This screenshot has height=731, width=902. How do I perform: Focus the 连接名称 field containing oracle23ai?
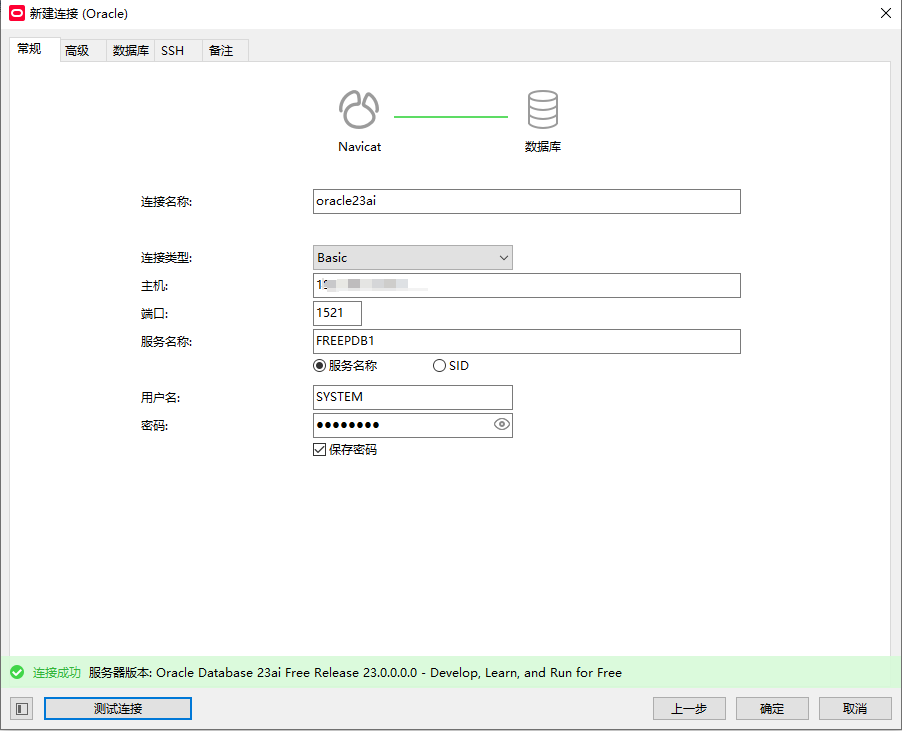click(526, 201)
